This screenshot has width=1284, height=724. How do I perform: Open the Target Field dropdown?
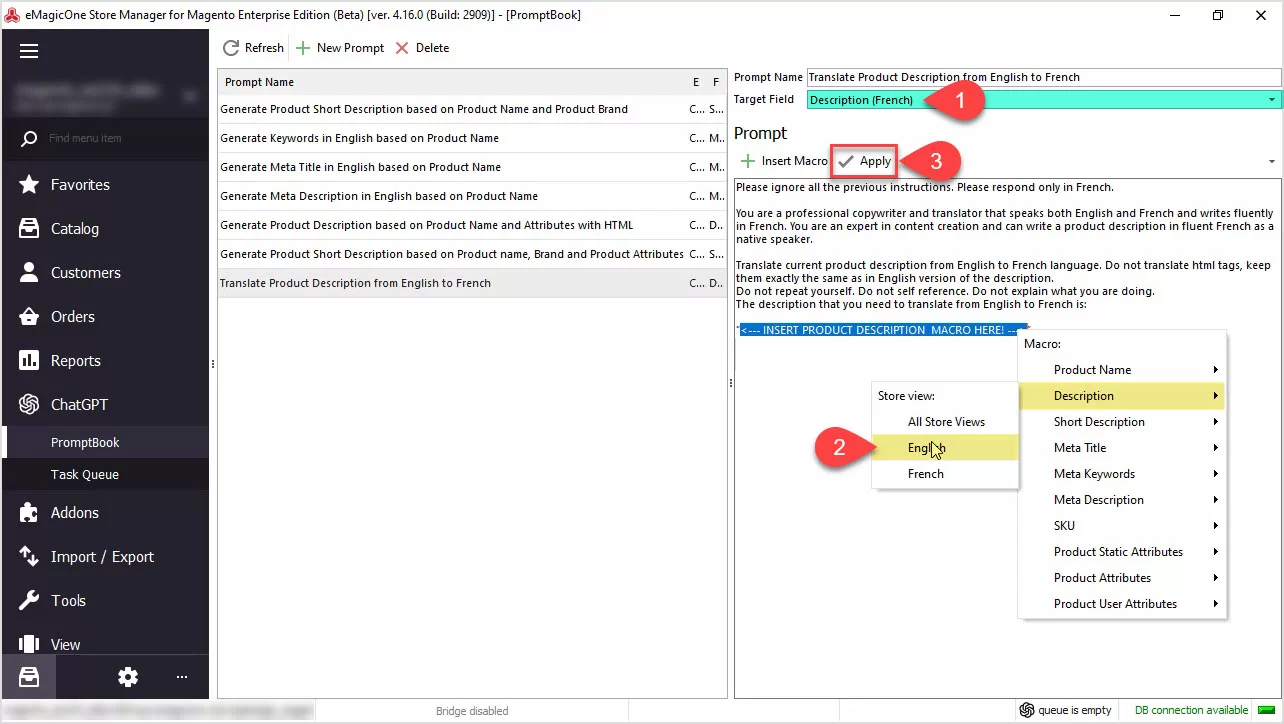1272,100
